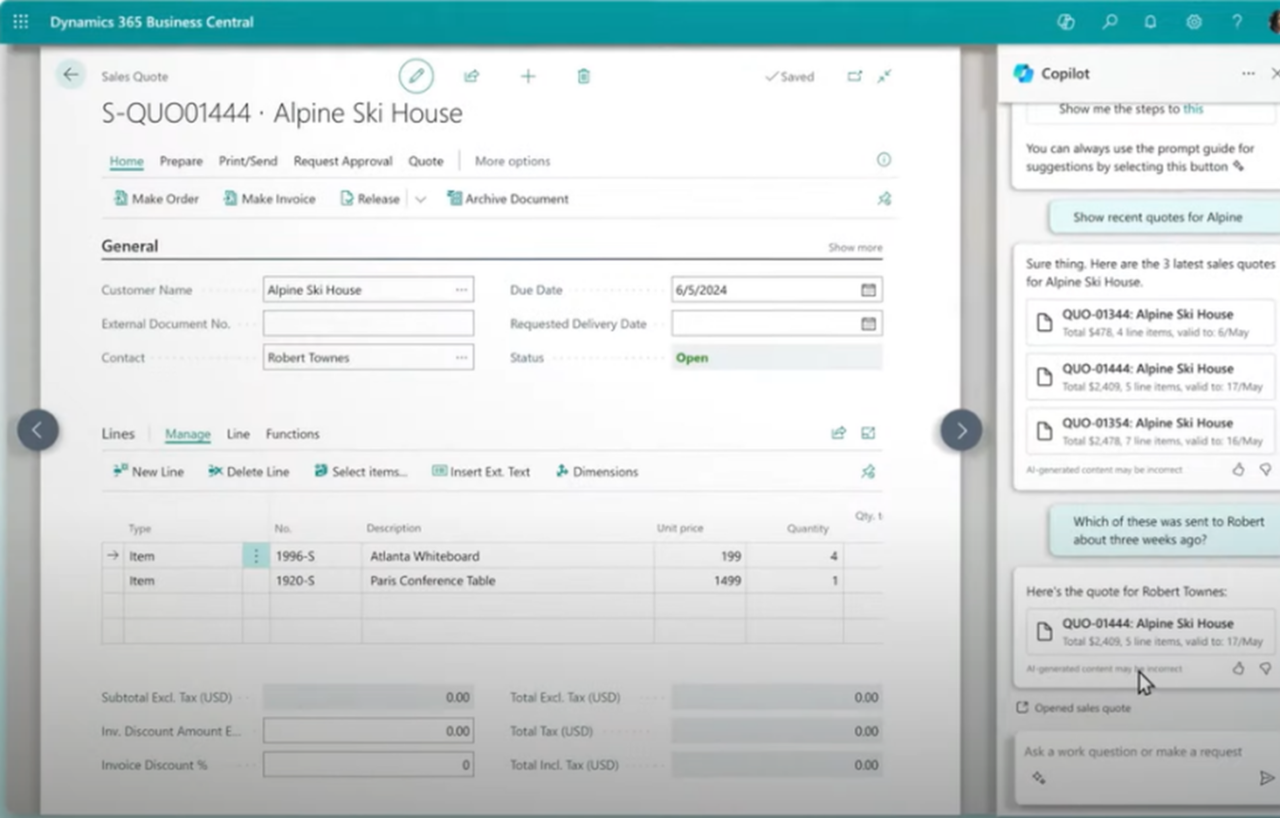Give thumbs up to the Robert Townes answer

[x=1238, y=668]
